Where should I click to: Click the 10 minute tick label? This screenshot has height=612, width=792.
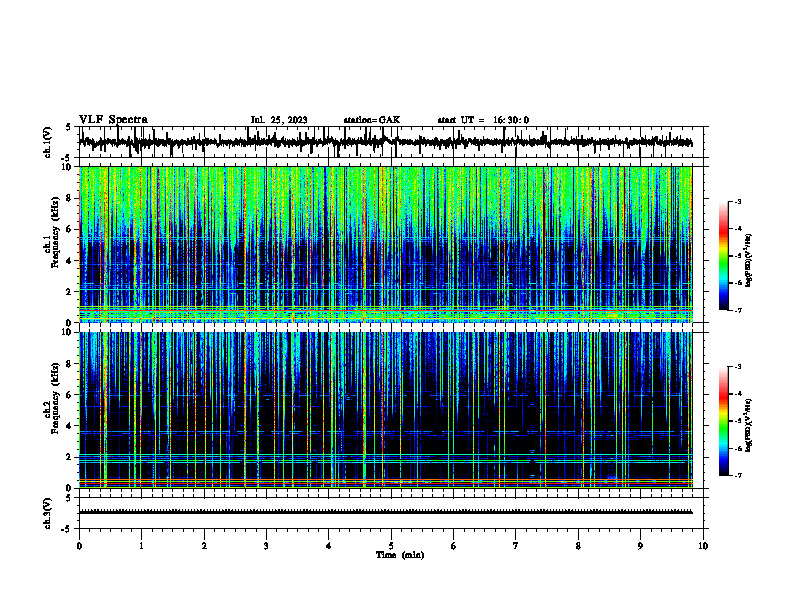coord(703,546)
